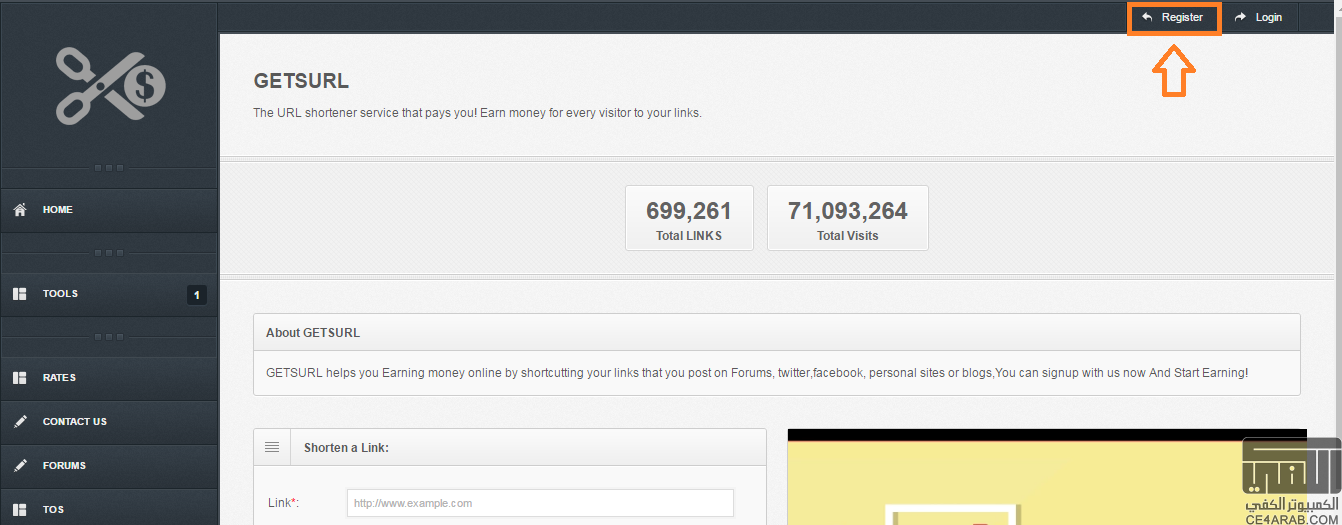The image size is (1342, 525).
Task: Click the pencil icon beside FORUMS
Action: pos(19,466)
